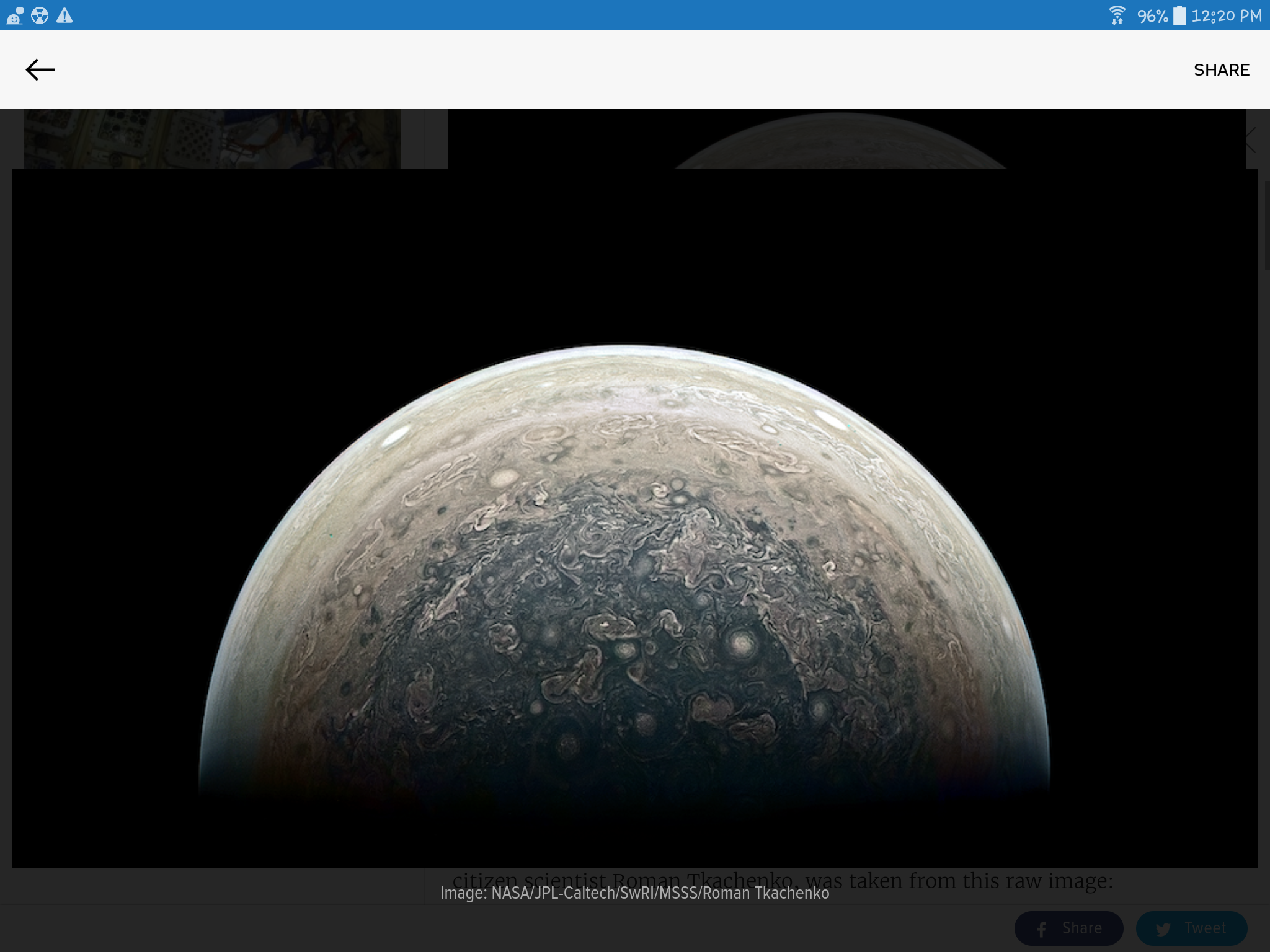Tap the 12:20 PM clock
Screen dimensions: 1270x952
1226,16
